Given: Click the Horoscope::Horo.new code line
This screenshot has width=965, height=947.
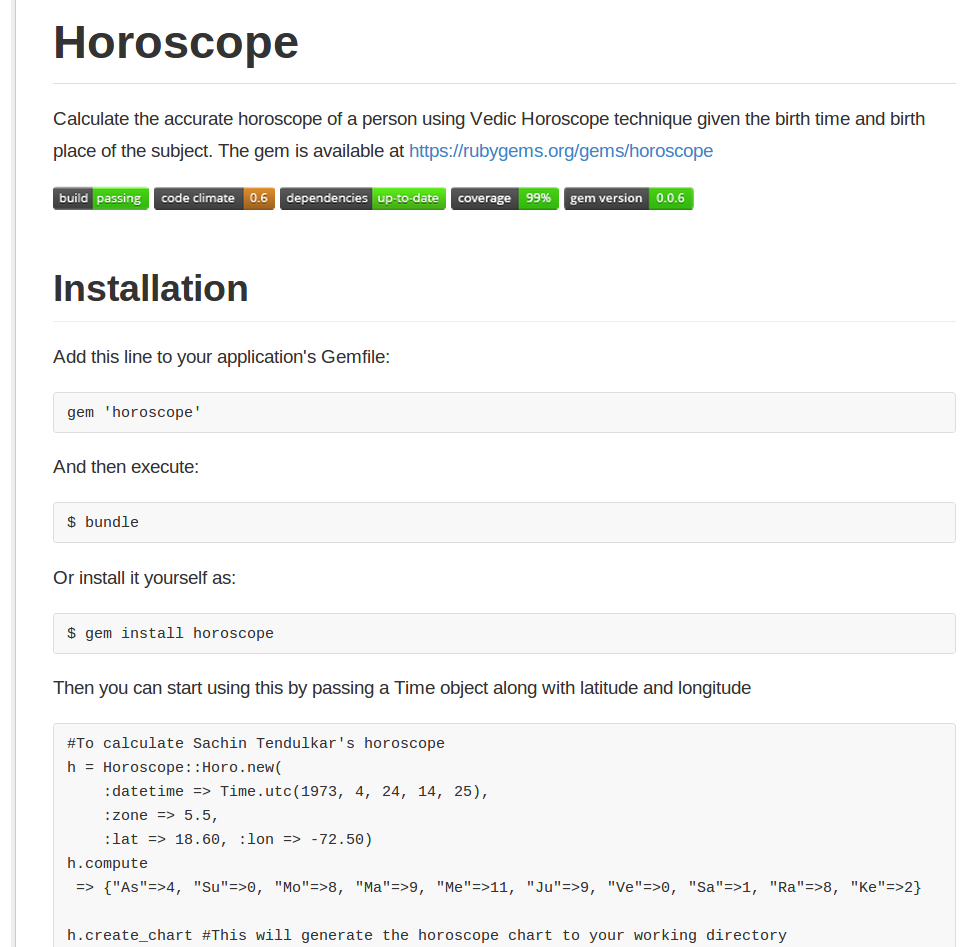Looking at the screenshot, I should (175, 767).
